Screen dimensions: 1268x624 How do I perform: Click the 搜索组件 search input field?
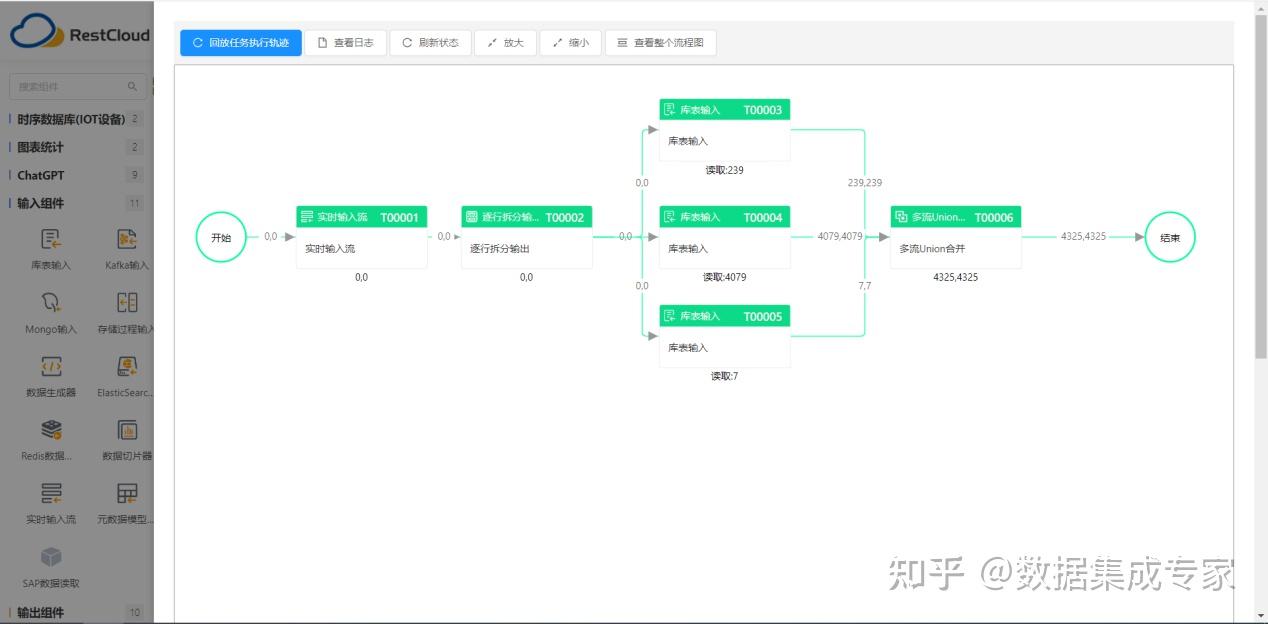coord(70,86)
